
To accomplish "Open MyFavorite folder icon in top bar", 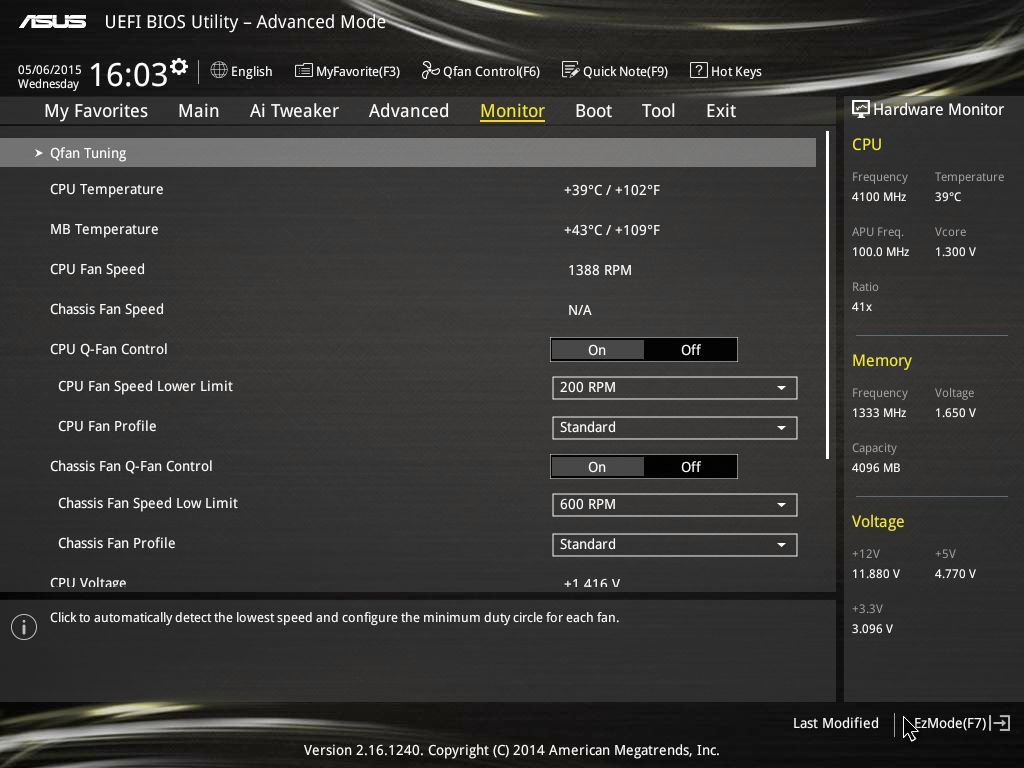I will point(303,71).
